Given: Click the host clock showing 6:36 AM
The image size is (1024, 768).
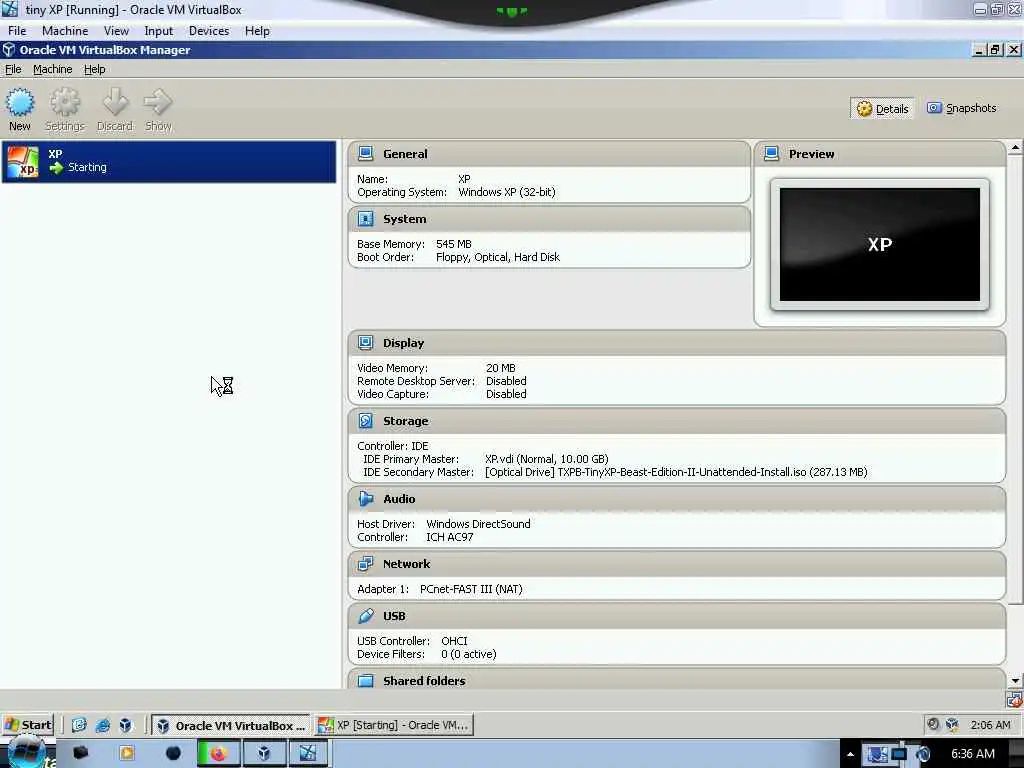Looking at the screenshot, I should (972, 754).
